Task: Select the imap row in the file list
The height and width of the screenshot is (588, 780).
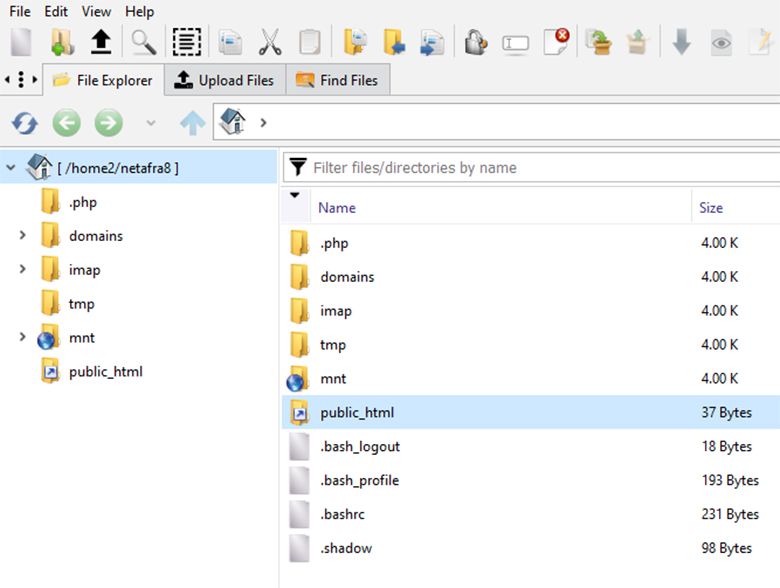Action: 530,311
